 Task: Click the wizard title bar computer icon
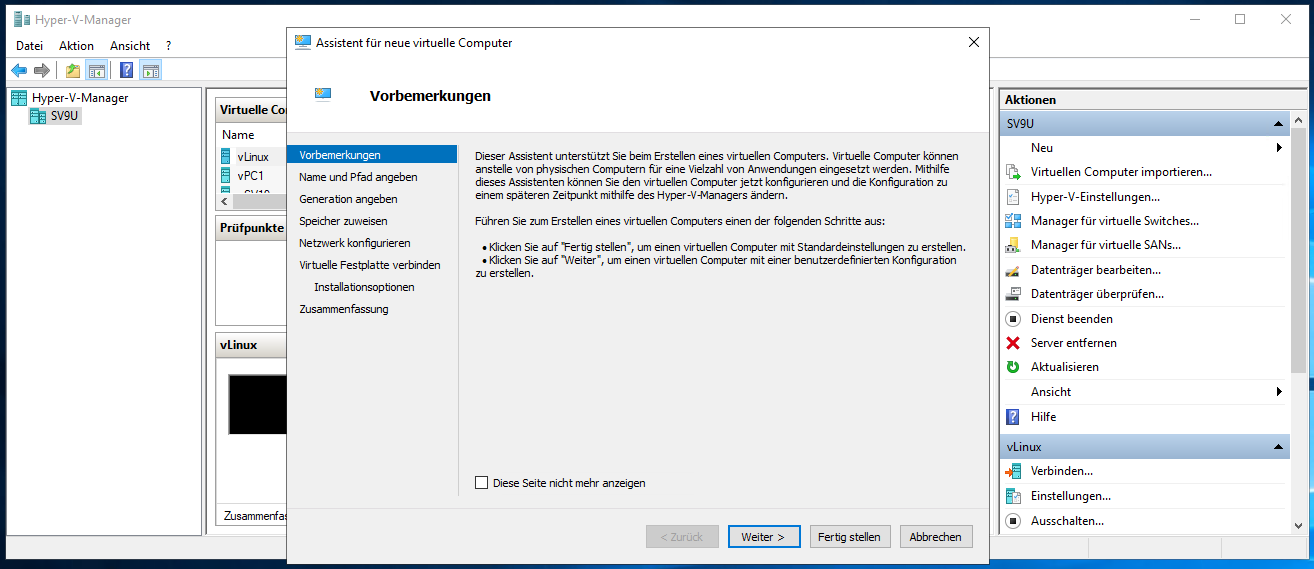[x=303, y=42]
